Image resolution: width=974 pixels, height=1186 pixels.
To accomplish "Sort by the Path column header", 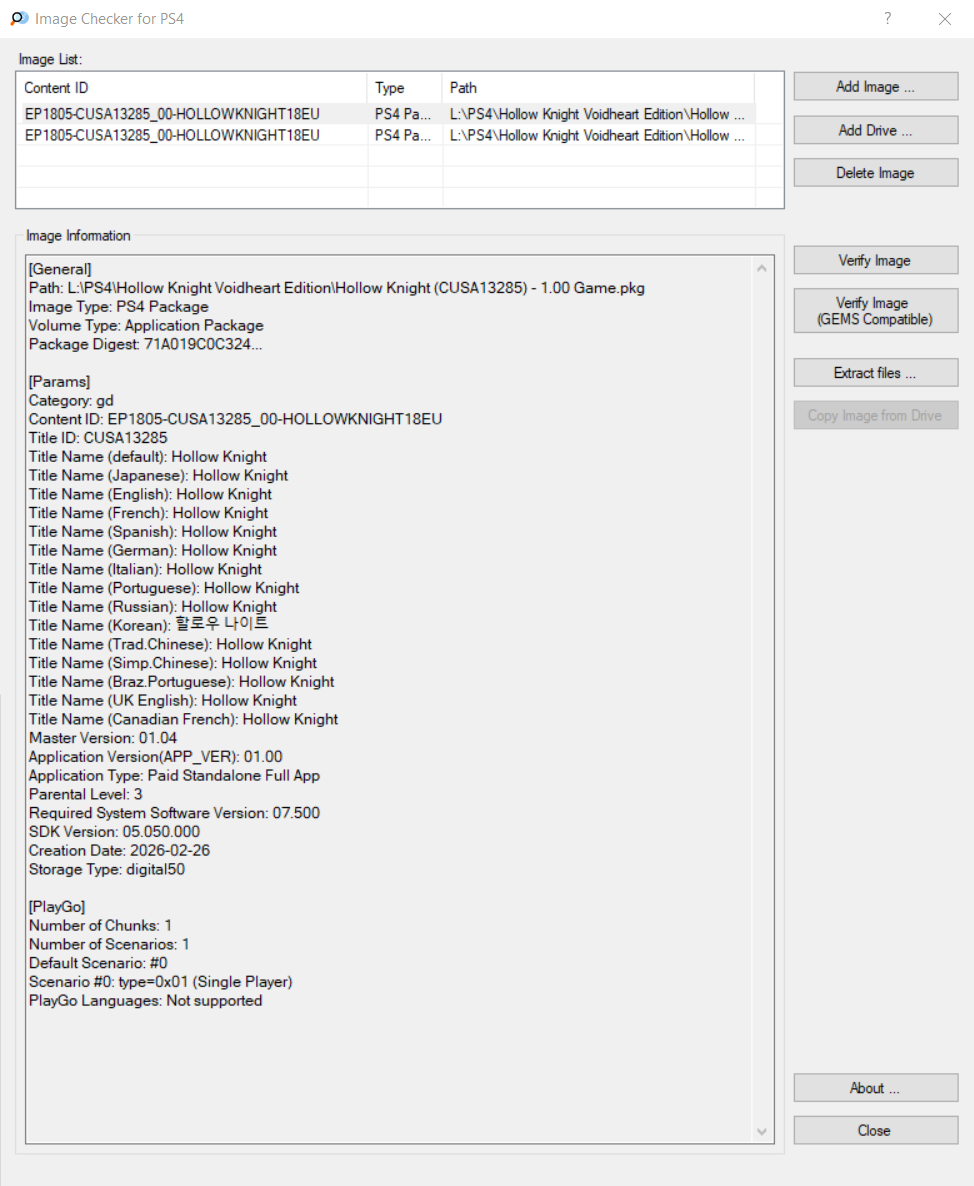I will [598, 88].
